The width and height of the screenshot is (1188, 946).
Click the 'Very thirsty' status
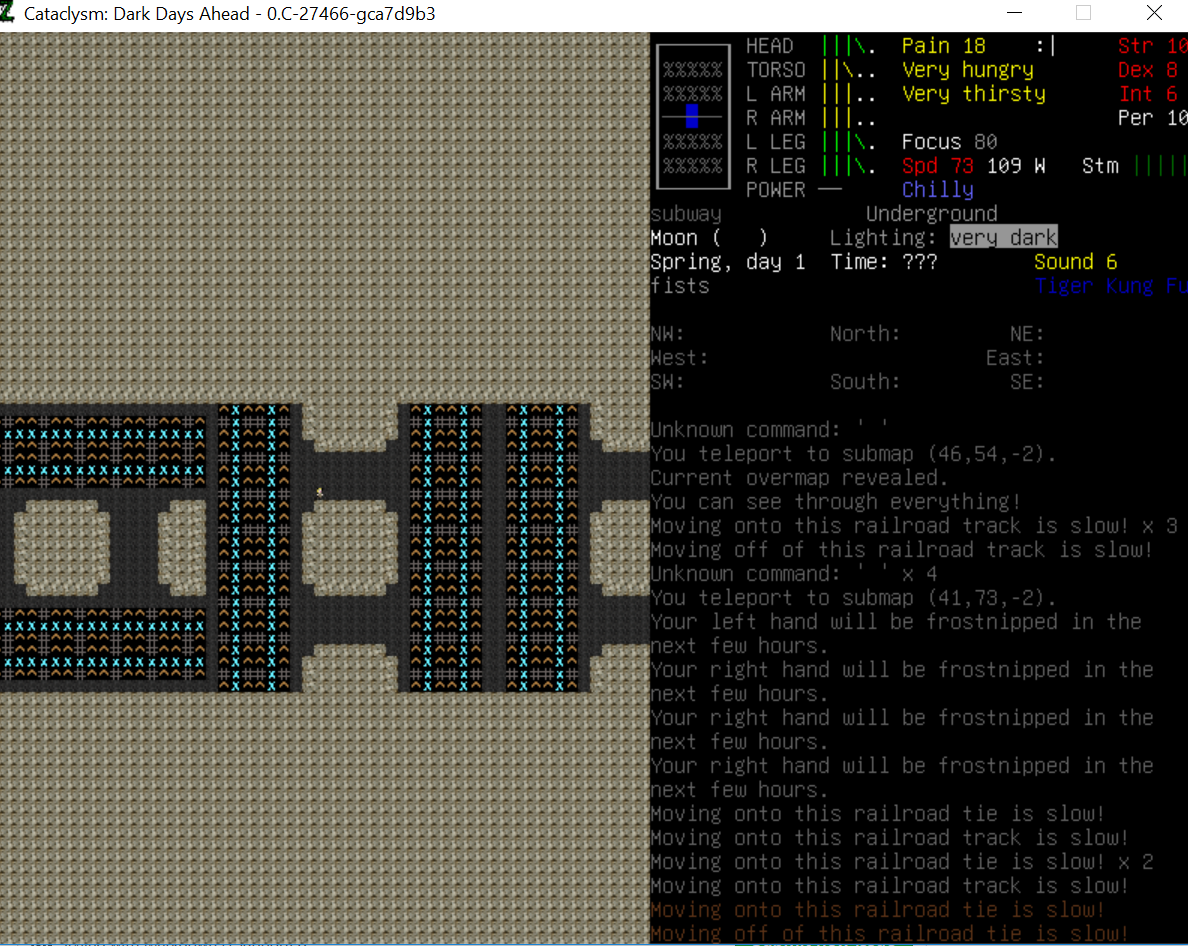click(x=974, y=94)
